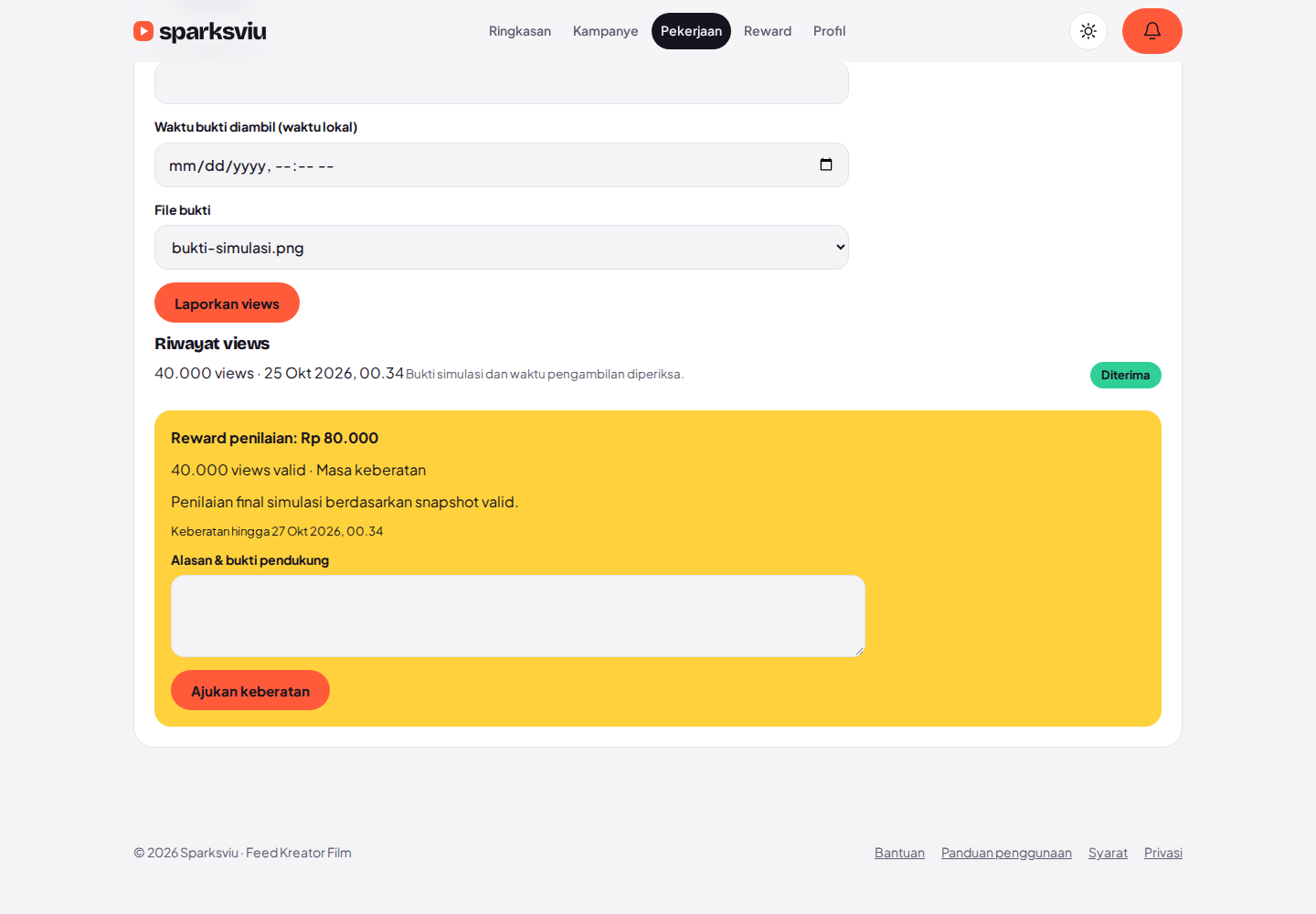The image size is (1316, 914).
Task: Click the Laporkan views button
Action: 227,303
